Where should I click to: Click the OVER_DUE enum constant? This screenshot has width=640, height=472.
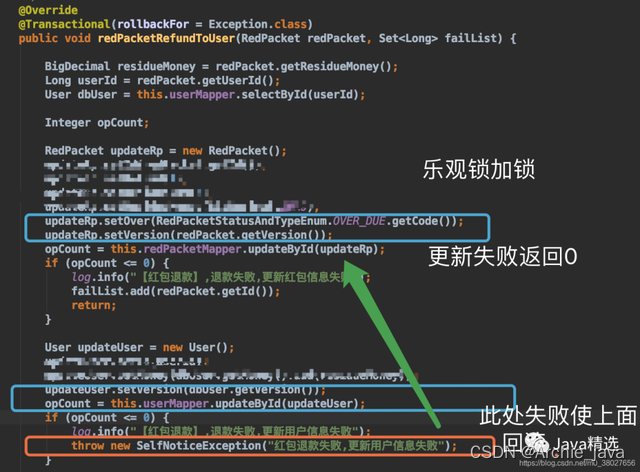[359, 221]
